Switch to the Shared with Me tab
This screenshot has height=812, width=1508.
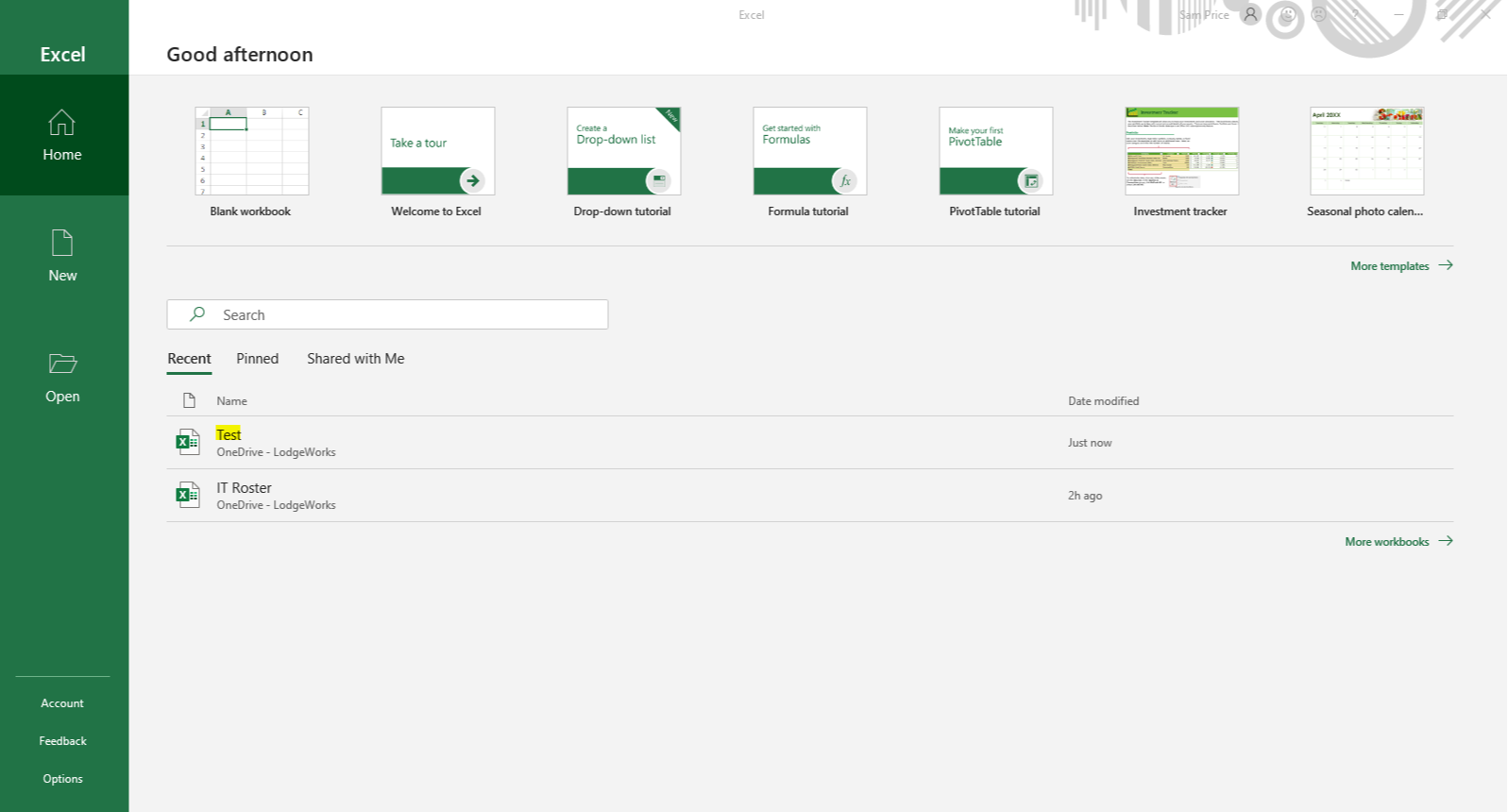355,359
